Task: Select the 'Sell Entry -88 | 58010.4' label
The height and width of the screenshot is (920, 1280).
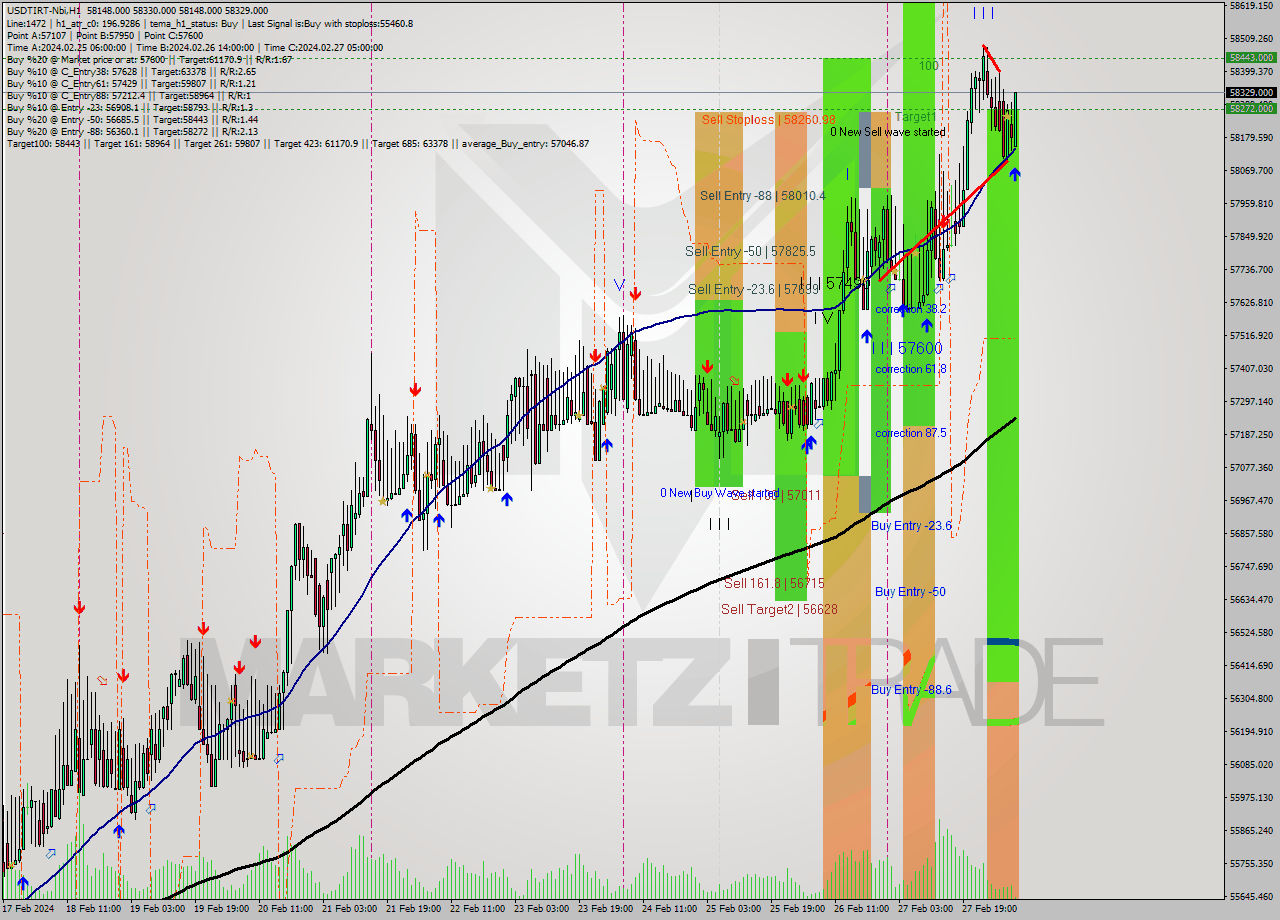Action: [x=763, y=195]
